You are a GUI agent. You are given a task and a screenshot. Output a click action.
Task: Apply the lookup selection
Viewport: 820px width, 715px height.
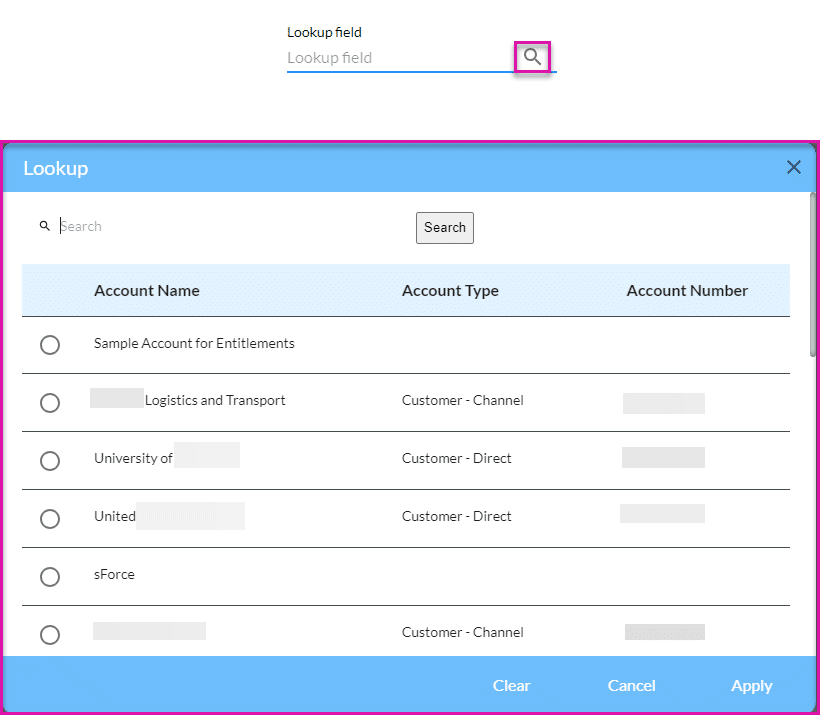[x=751, y=686]
